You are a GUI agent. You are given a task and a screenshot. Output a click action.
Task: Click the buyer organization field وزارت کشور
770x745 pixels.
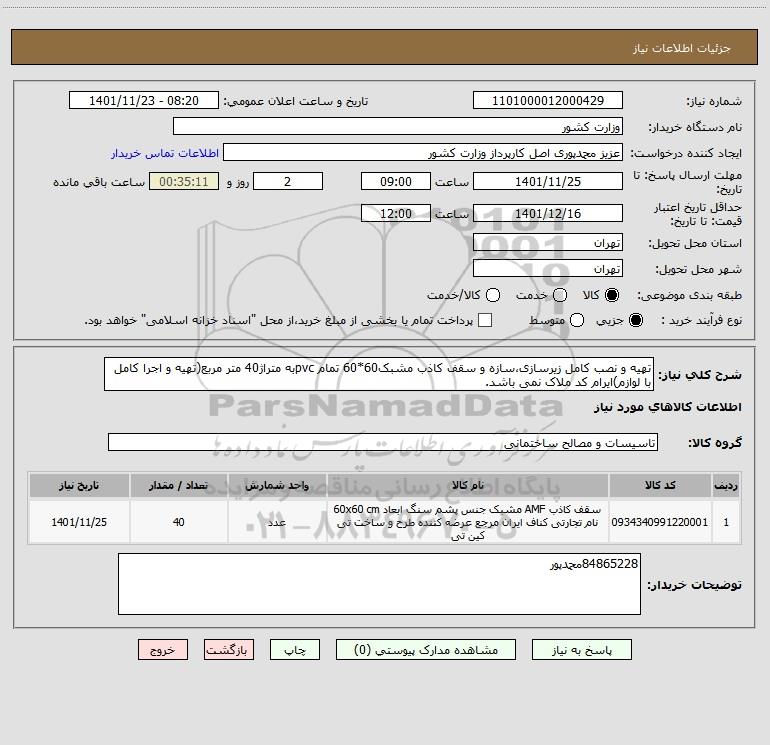tap(398, 127)
